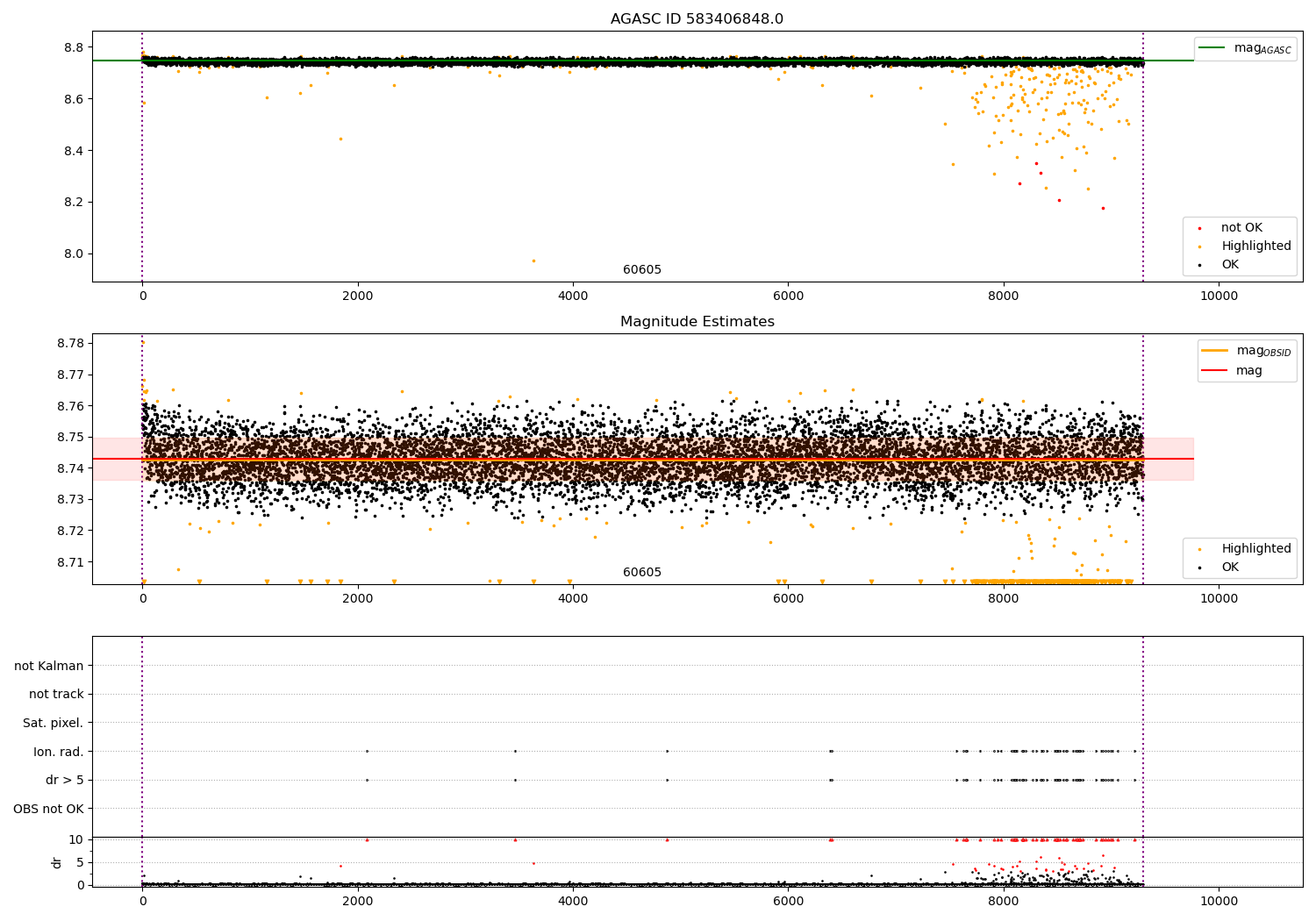Click the 'OBS not OK' row label
This screenshot has width=1316, height=921.
pos(49,809)
